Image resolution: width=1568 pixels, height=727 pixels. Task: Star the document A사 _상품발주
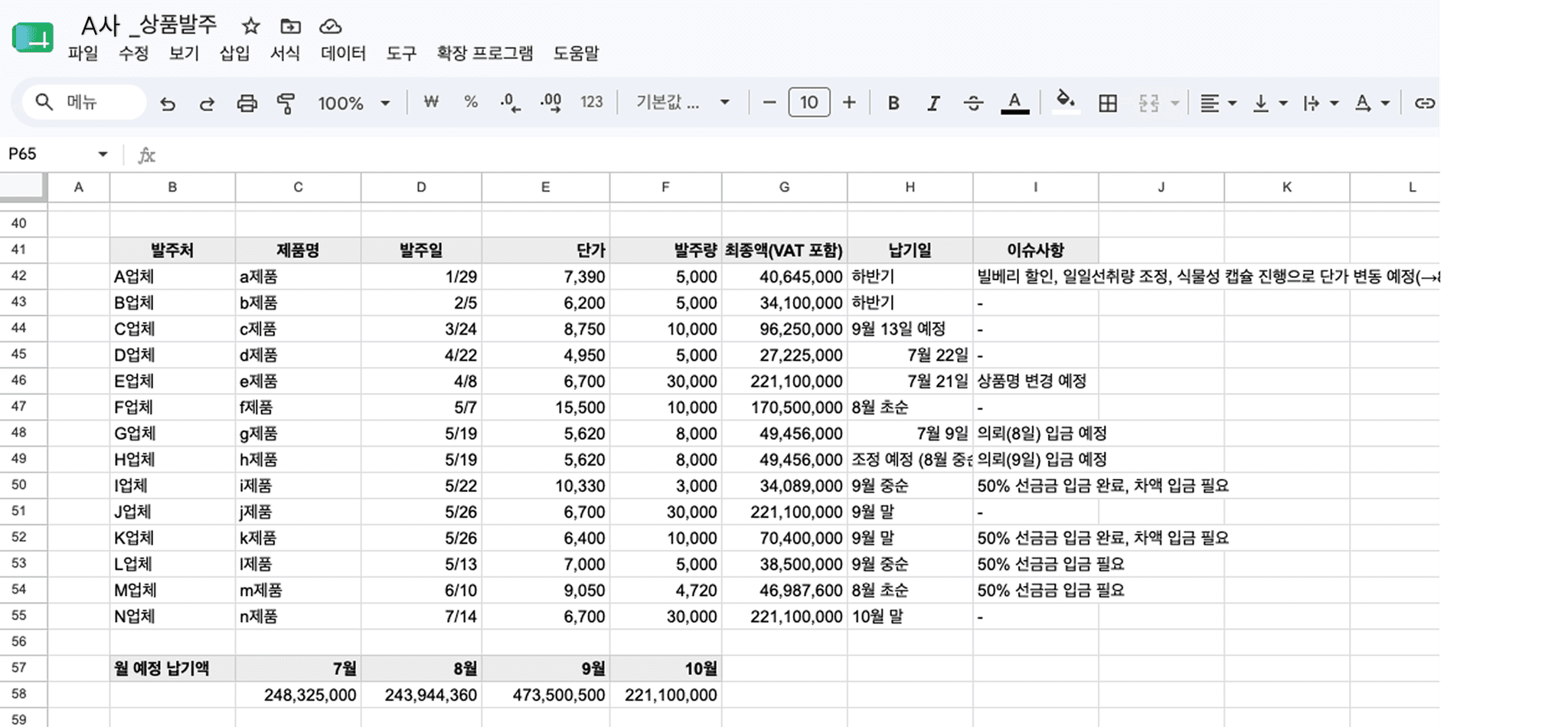[x=250, y=26]
